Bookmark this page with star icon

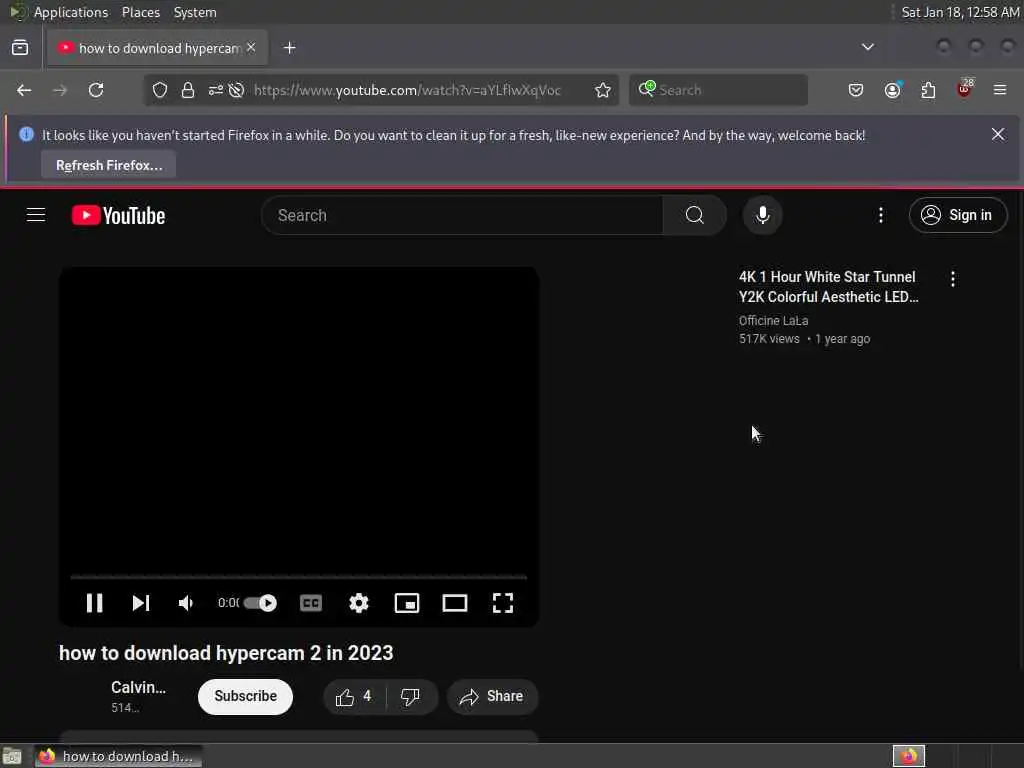(x=603, y=90)
